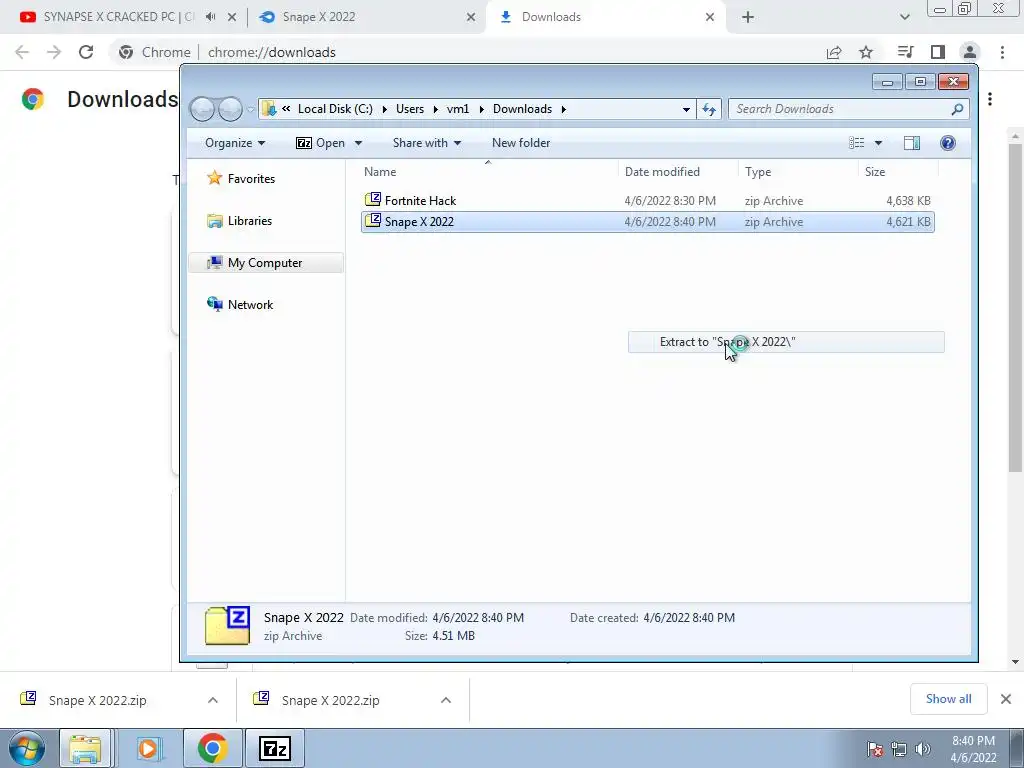Expand the Open button dropdown arrow
Viewport: 1024px width, 768px height.
358,143
